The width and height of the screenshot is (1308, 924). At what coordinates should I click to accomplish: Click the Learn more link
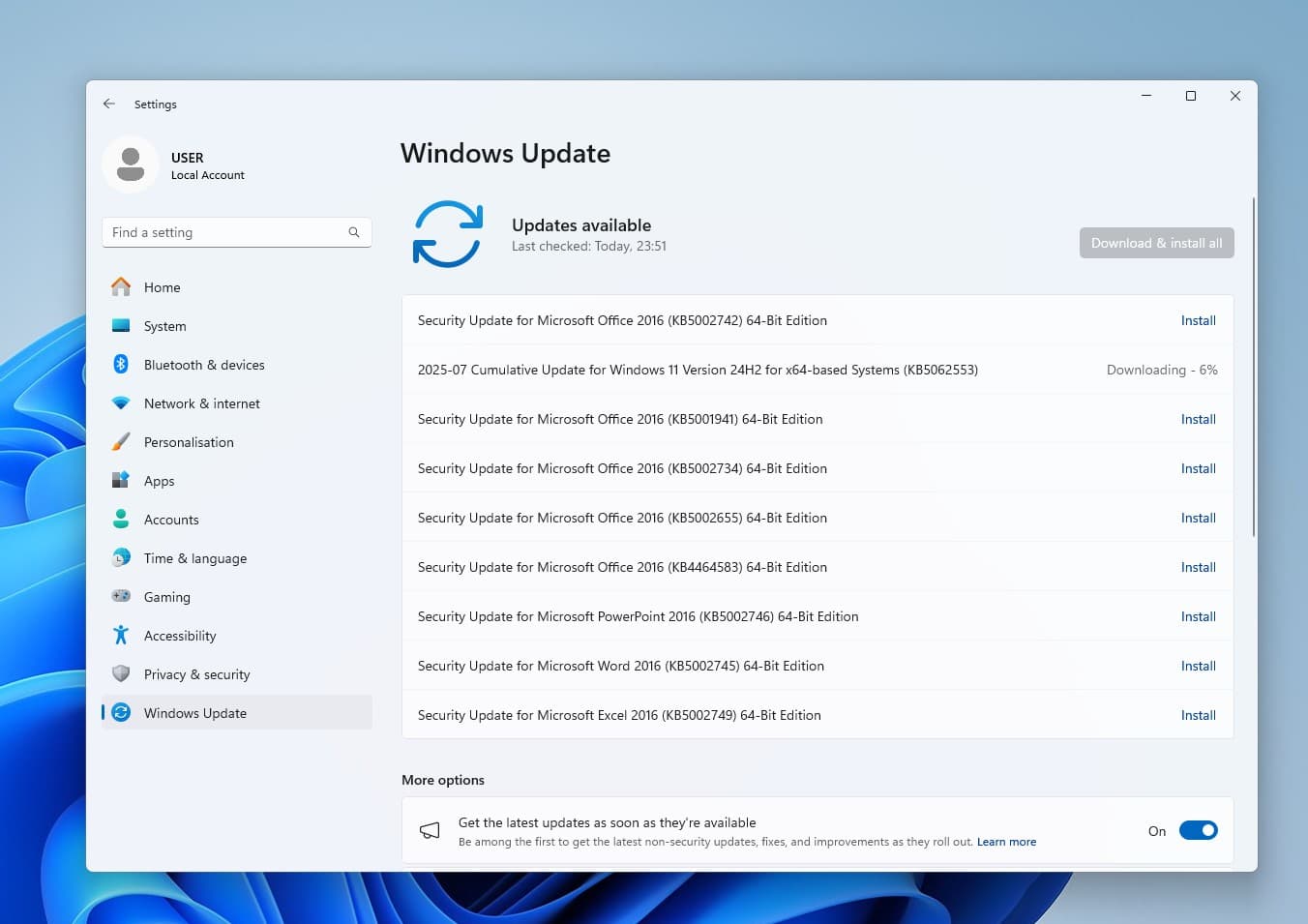pos(1006,842)
